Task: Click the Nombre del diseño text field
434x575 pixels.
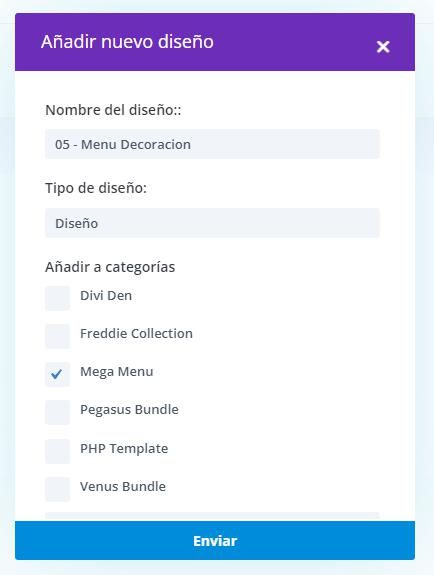Action: pyautogui.click(x=212, y=144)
